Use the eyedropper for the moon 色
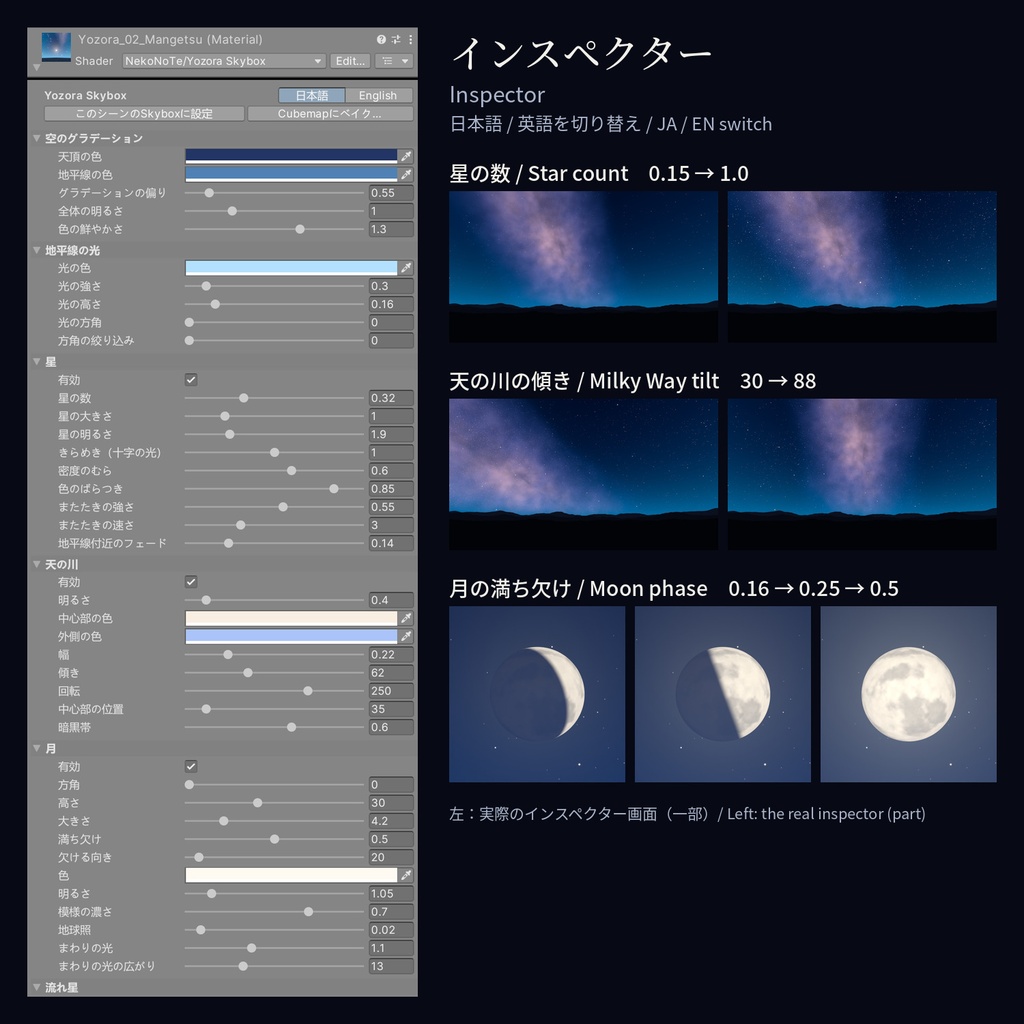 (406, 875)
